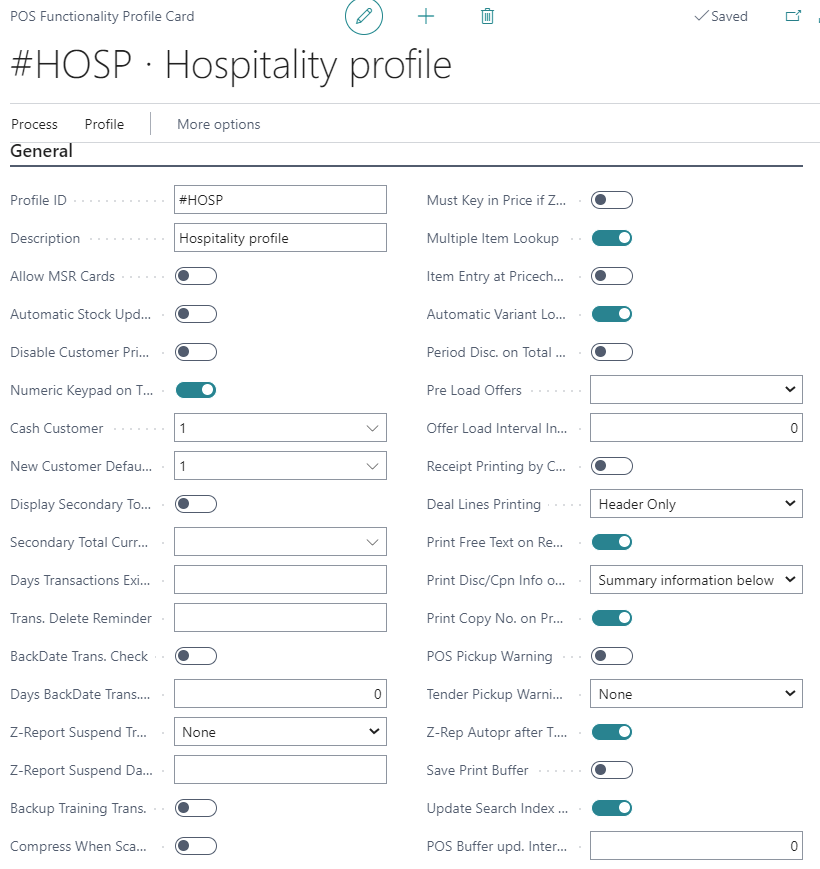Open the Profile menu
This screenshot has height=869, width=820.
coord(104,124)
